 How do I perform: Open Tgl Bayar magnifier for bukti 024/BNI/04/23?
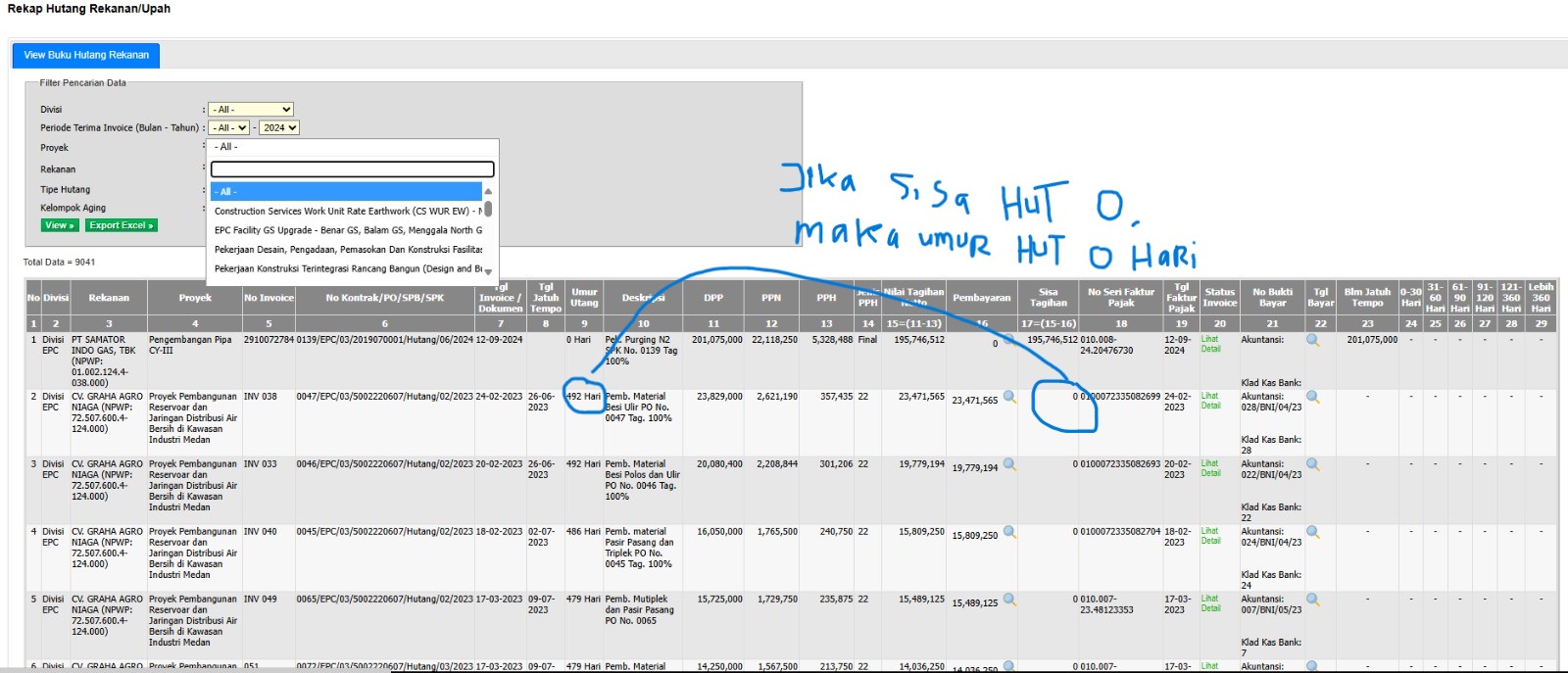(x=1313, y=533)
